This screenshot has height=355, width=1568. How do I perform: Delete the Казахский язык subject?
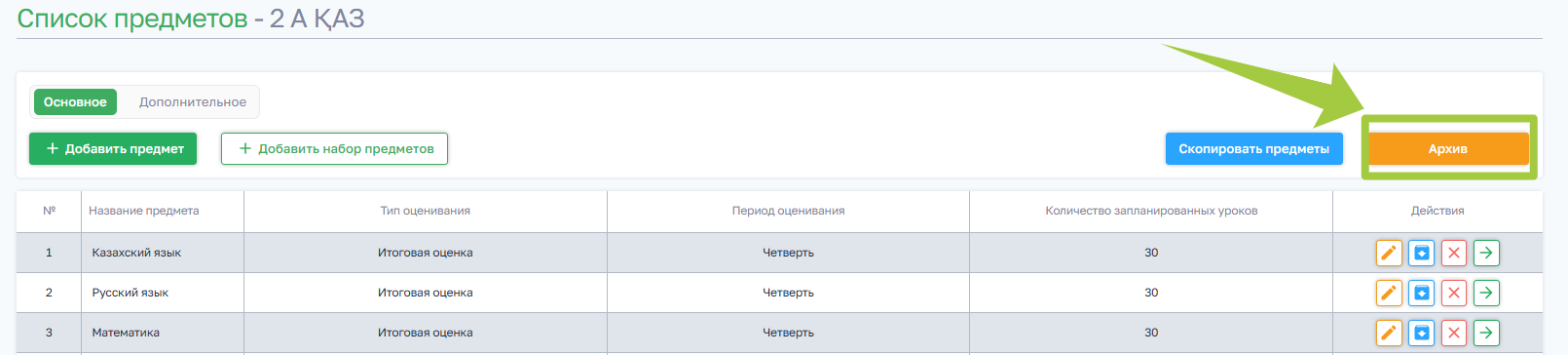tap(1454, 253)
